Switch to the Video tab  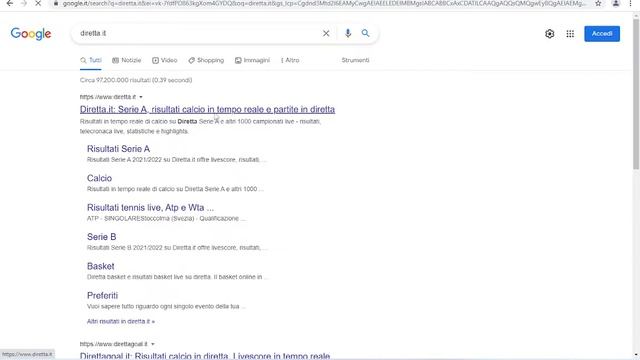(164, 60)
